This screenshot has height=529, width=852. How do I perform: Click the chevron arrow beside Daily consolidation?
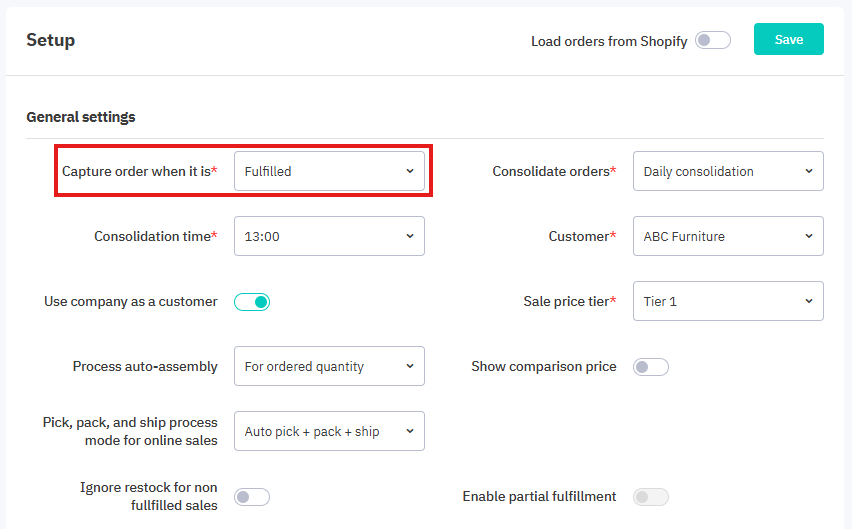coord(808,171)
